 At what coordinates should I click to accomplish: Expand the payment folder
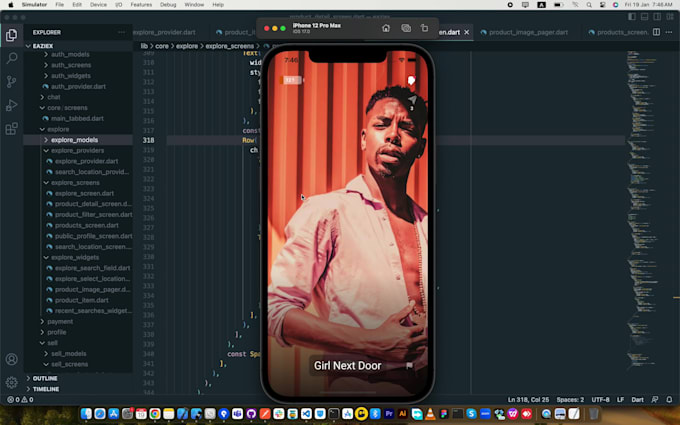pos(59,321)
